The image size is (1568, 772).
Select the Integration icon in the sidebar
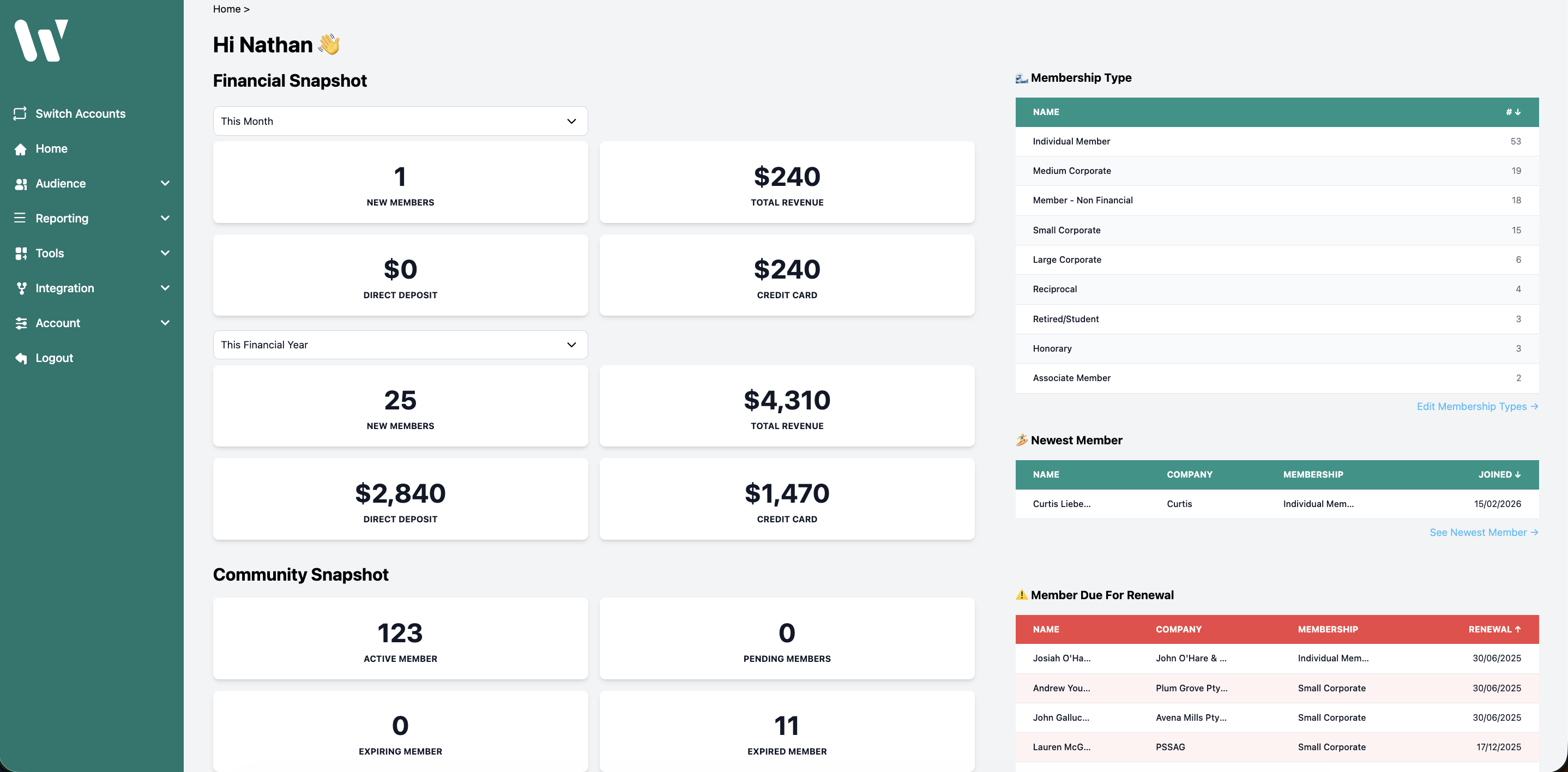tap(20, 287)
